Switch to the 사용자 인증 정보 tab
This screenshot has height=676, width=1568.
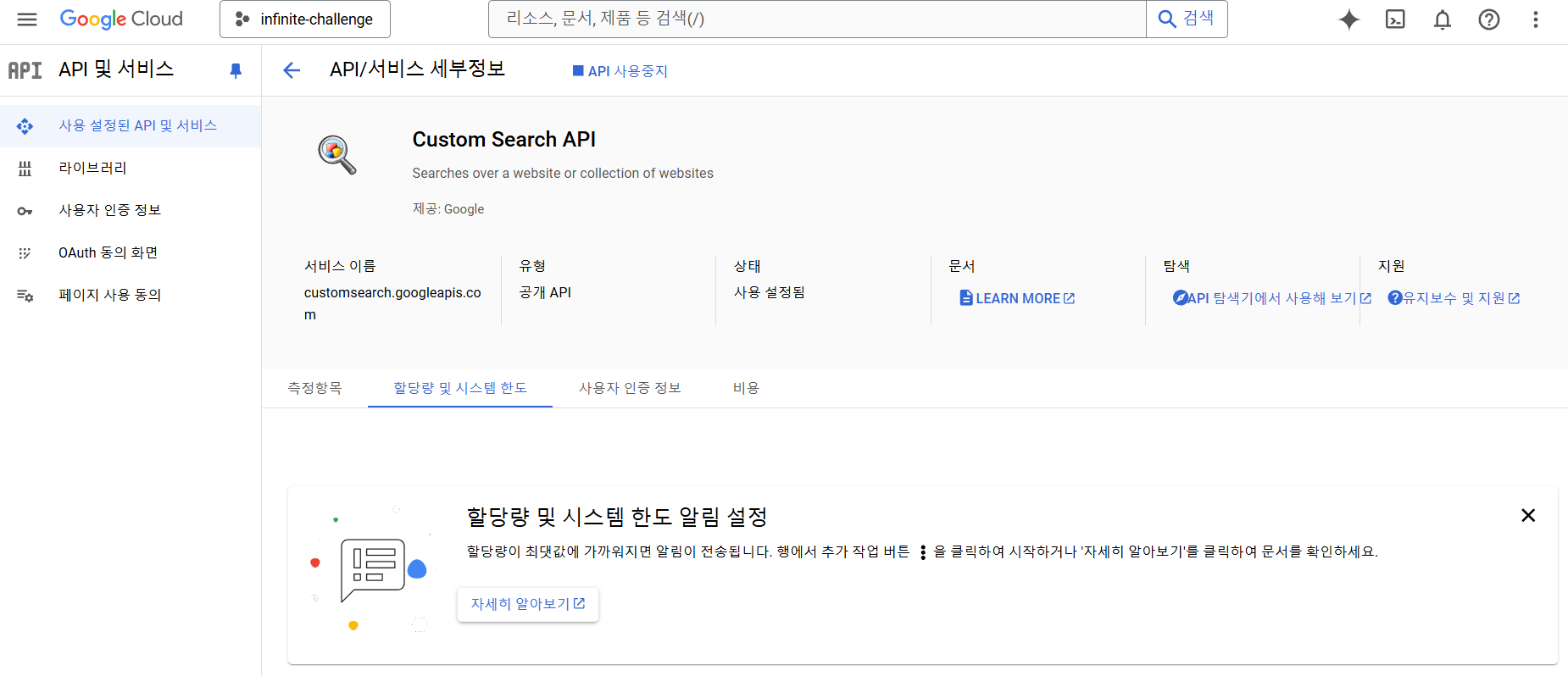tap(630, 388)
